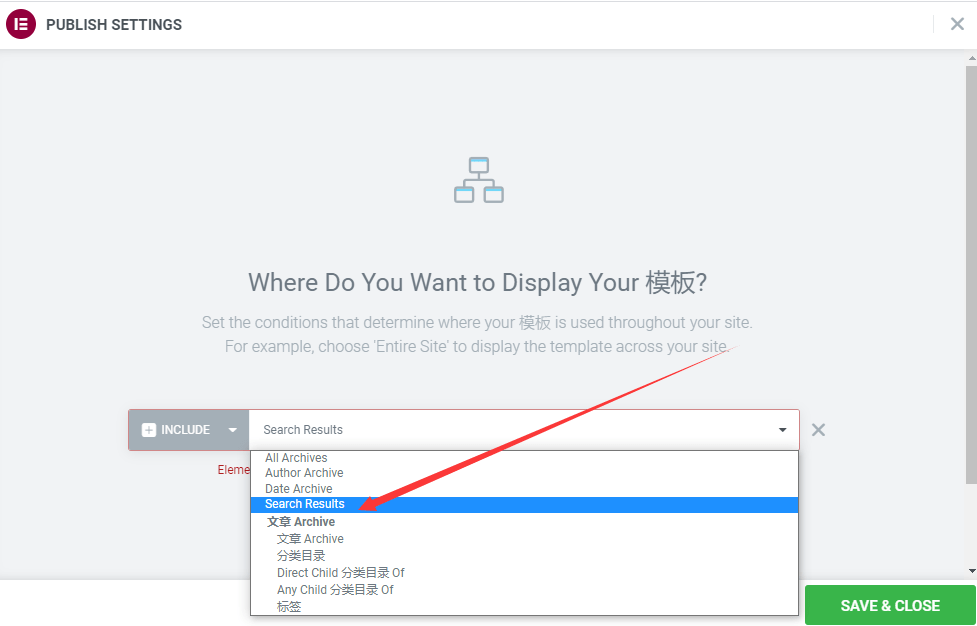Select 'Any Child 分类目录 Of' option

(x=336, y=589)
